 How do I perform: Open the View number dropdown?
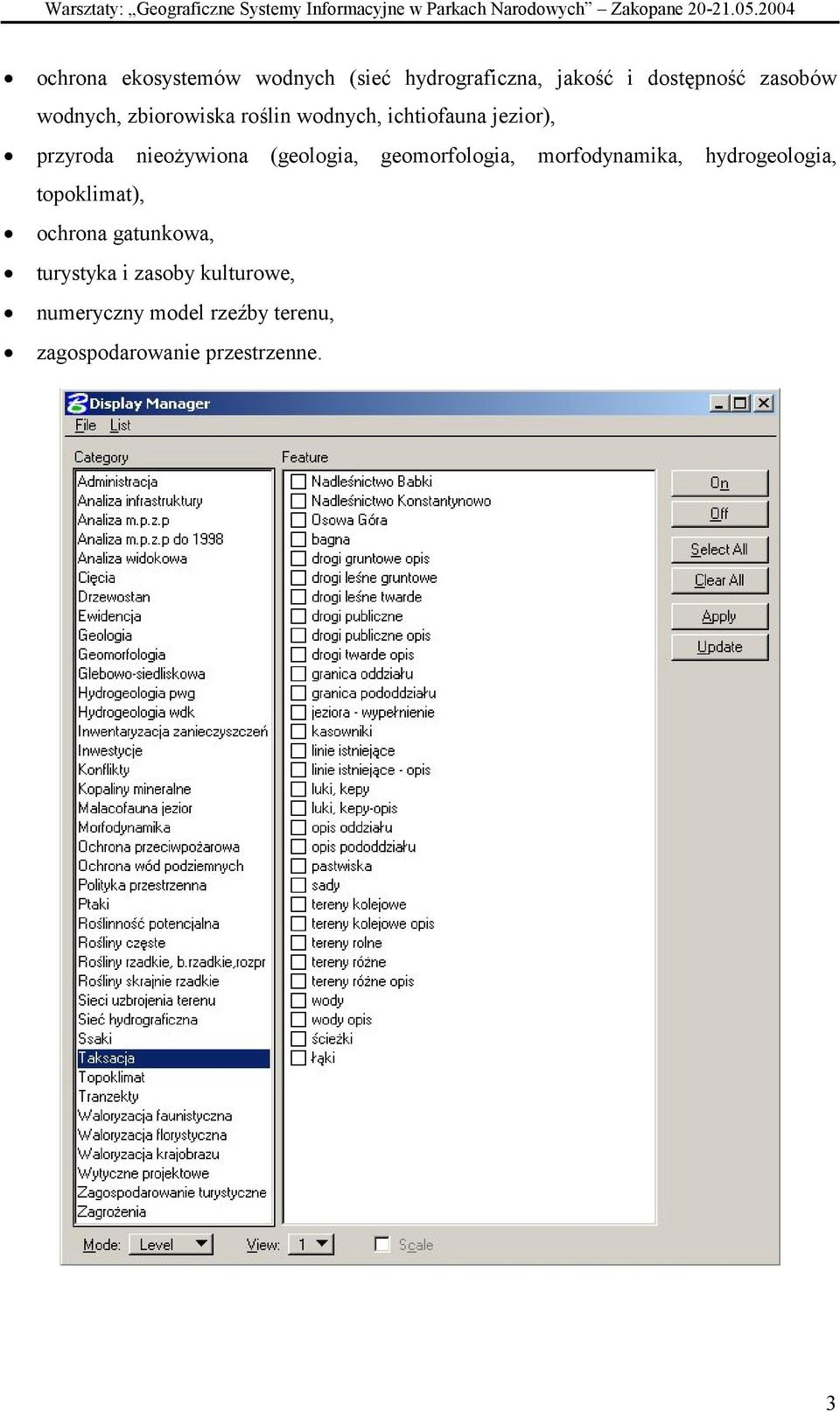[312, 1244]
